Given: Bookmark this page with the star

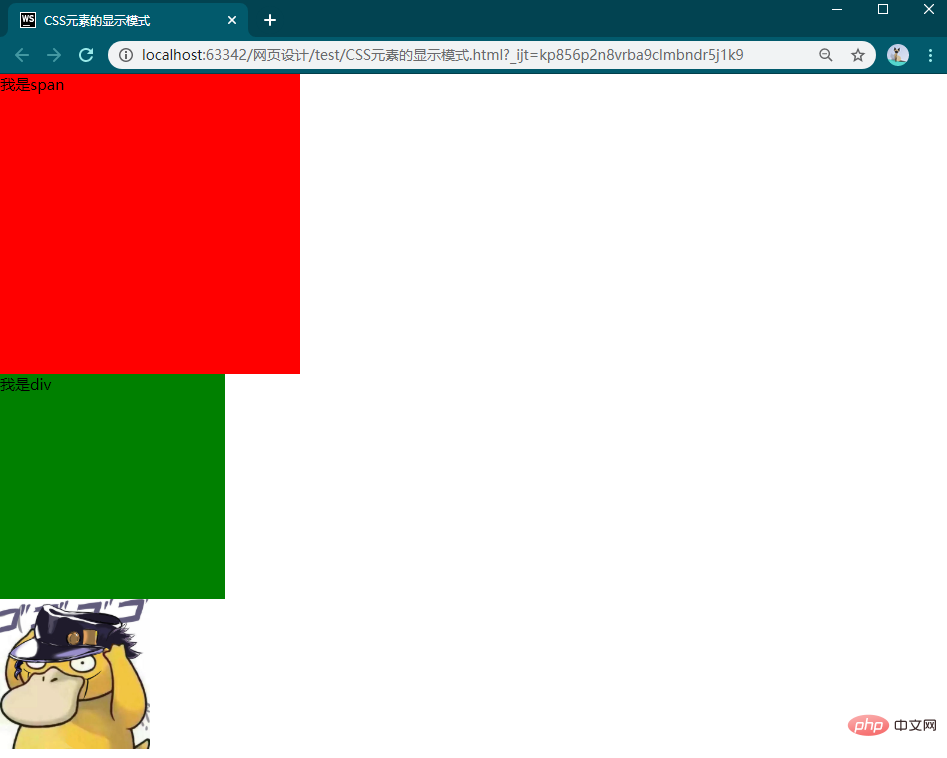Looking at the screenshot, I should point(858,55).
